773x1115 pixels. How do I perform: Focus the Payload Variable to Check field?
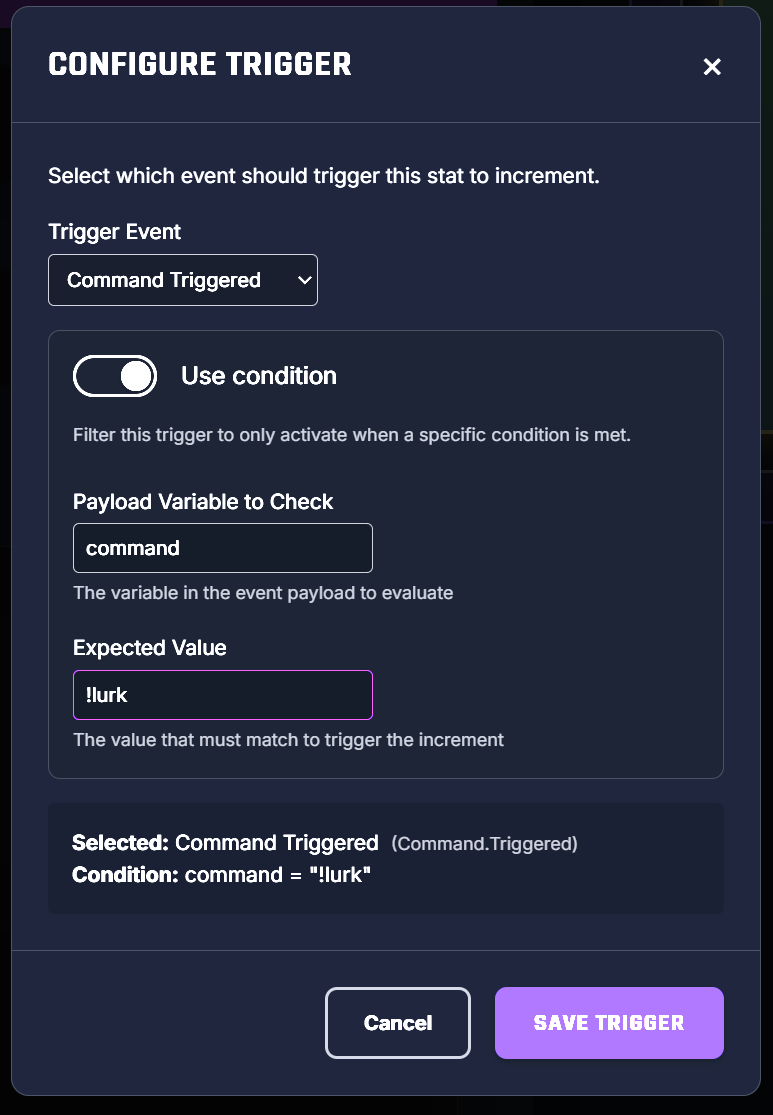222,548
